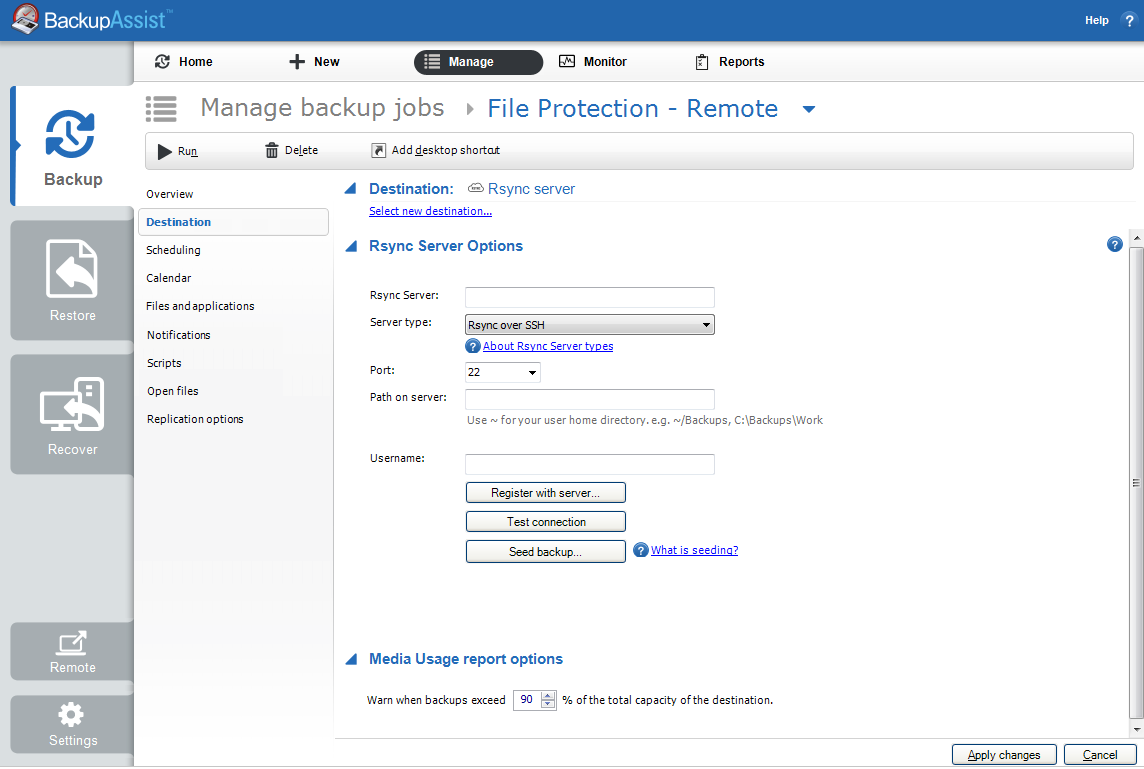Image resolution: width=1144 pixels, height=769 pixels.
Task: Click the Select new destination link
Action: coord(430,211)
